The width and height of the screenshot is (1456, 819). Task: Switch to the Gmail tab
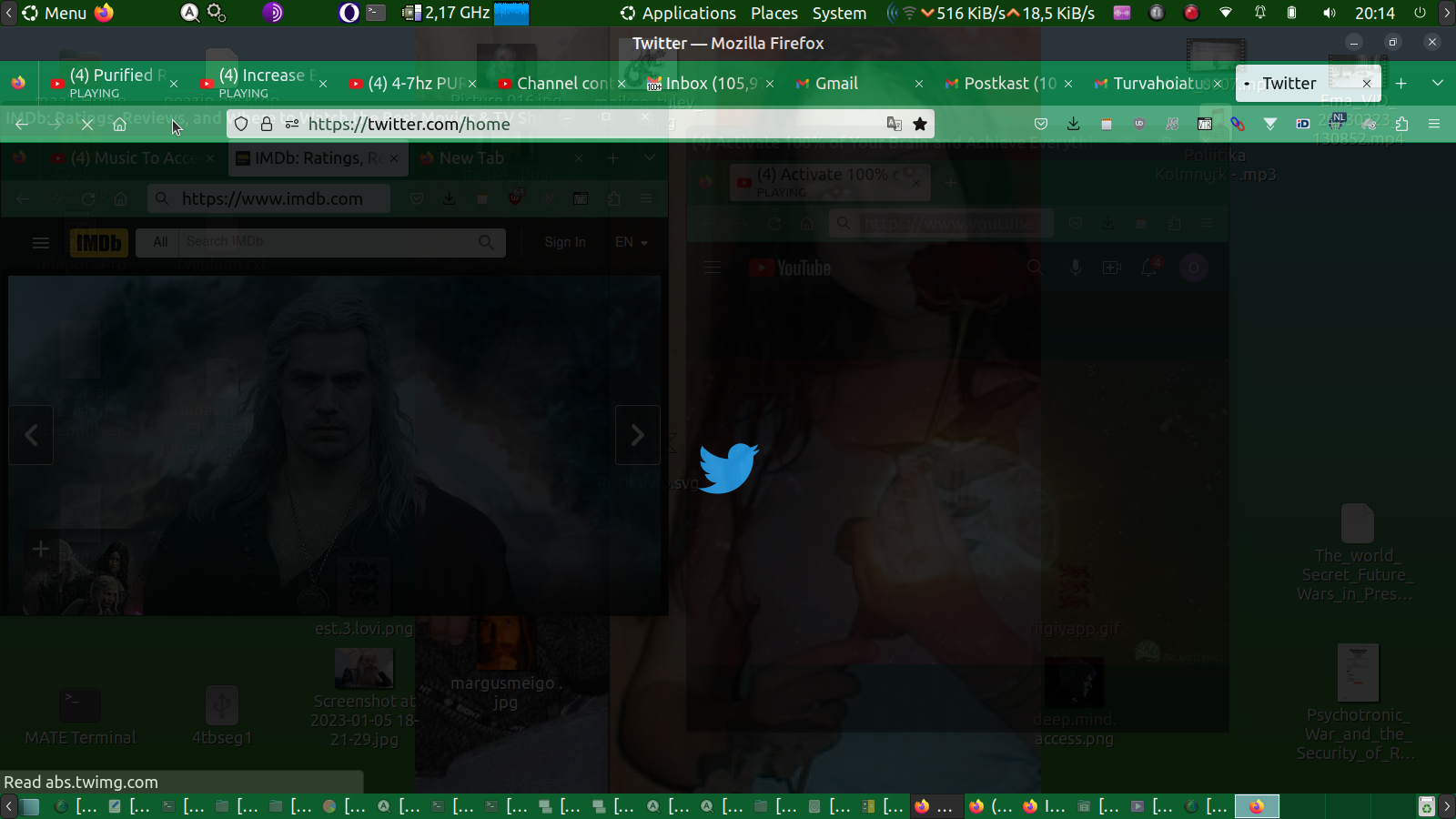[860, 83]
